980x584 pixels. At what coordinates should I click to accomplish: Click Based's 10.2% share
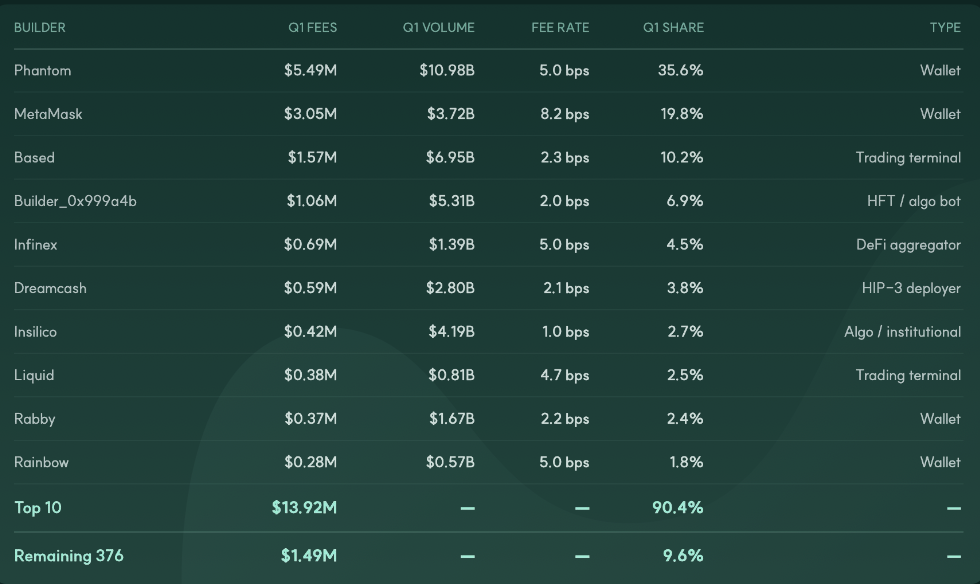coord(682,158)
